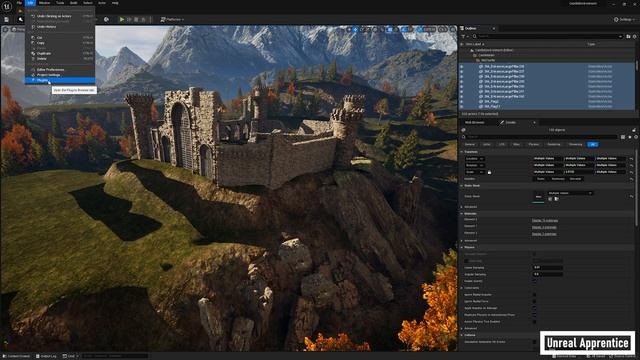Viewport: 640px width, 360px height.
Task: Toggle the Scale lock icon
Action: pos(489,172)
